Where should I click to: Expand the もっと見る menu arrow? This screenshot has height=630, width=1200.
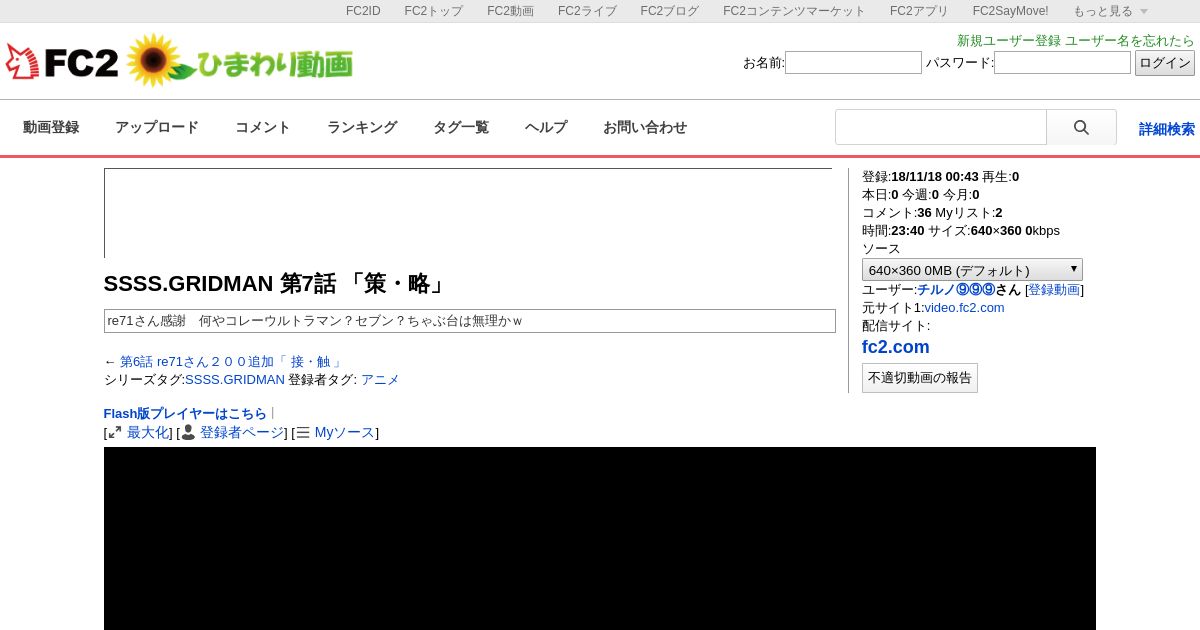[x=1144, y=11]
